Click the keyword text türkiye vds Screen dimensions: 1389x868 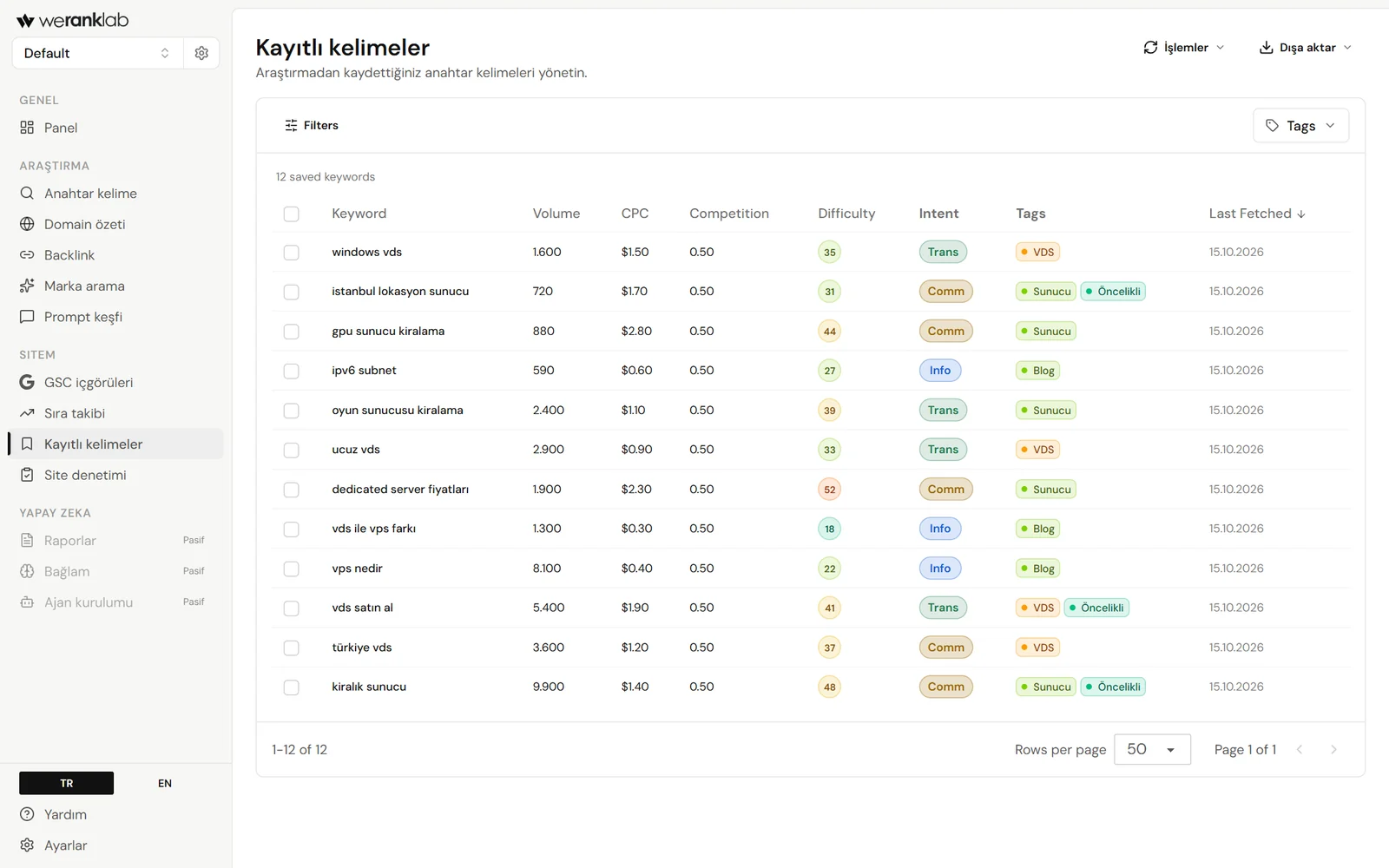point(362,648)
